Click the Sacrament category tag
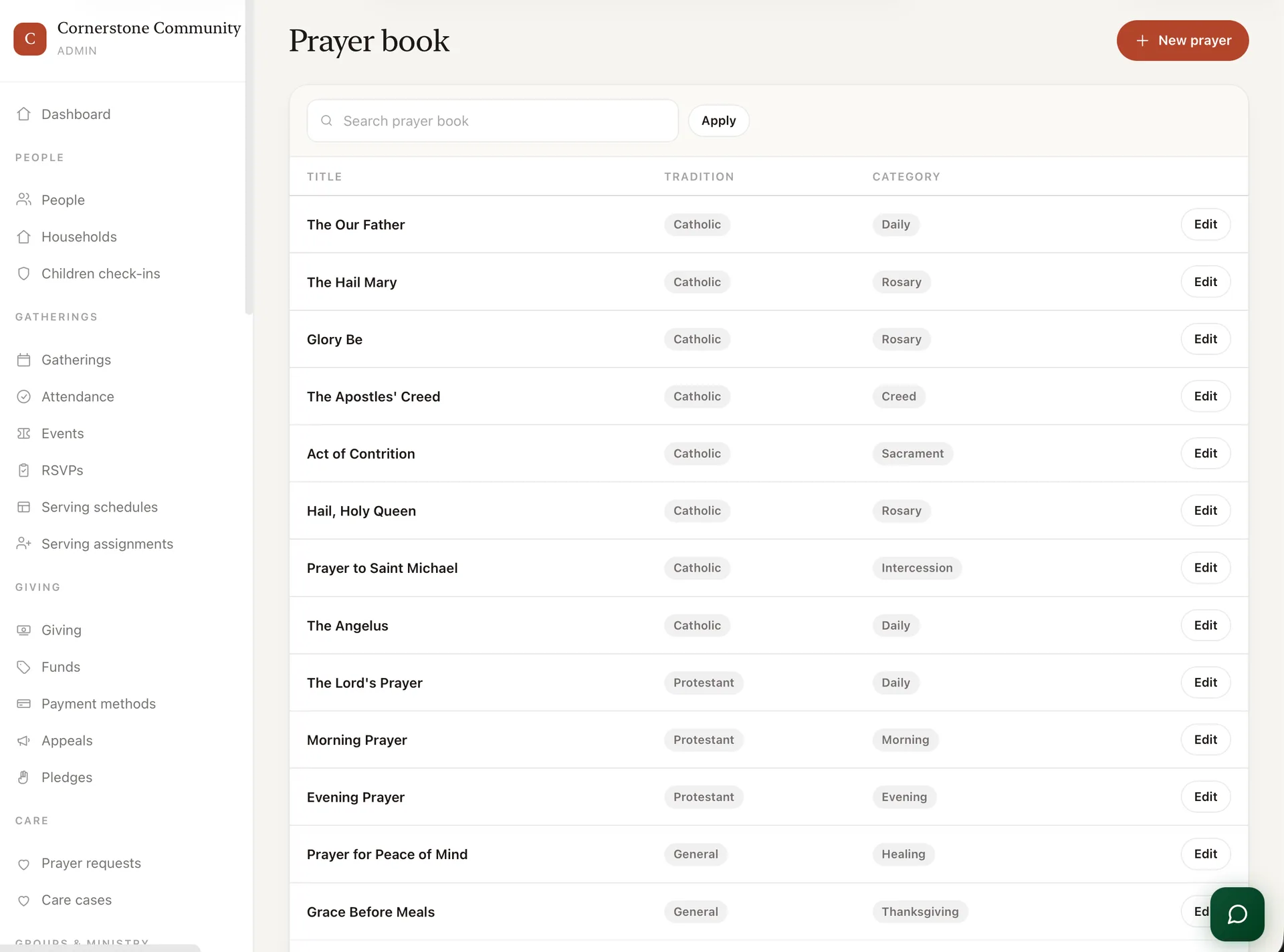This screenshot has width=1284, height=952. click(912, 453)
